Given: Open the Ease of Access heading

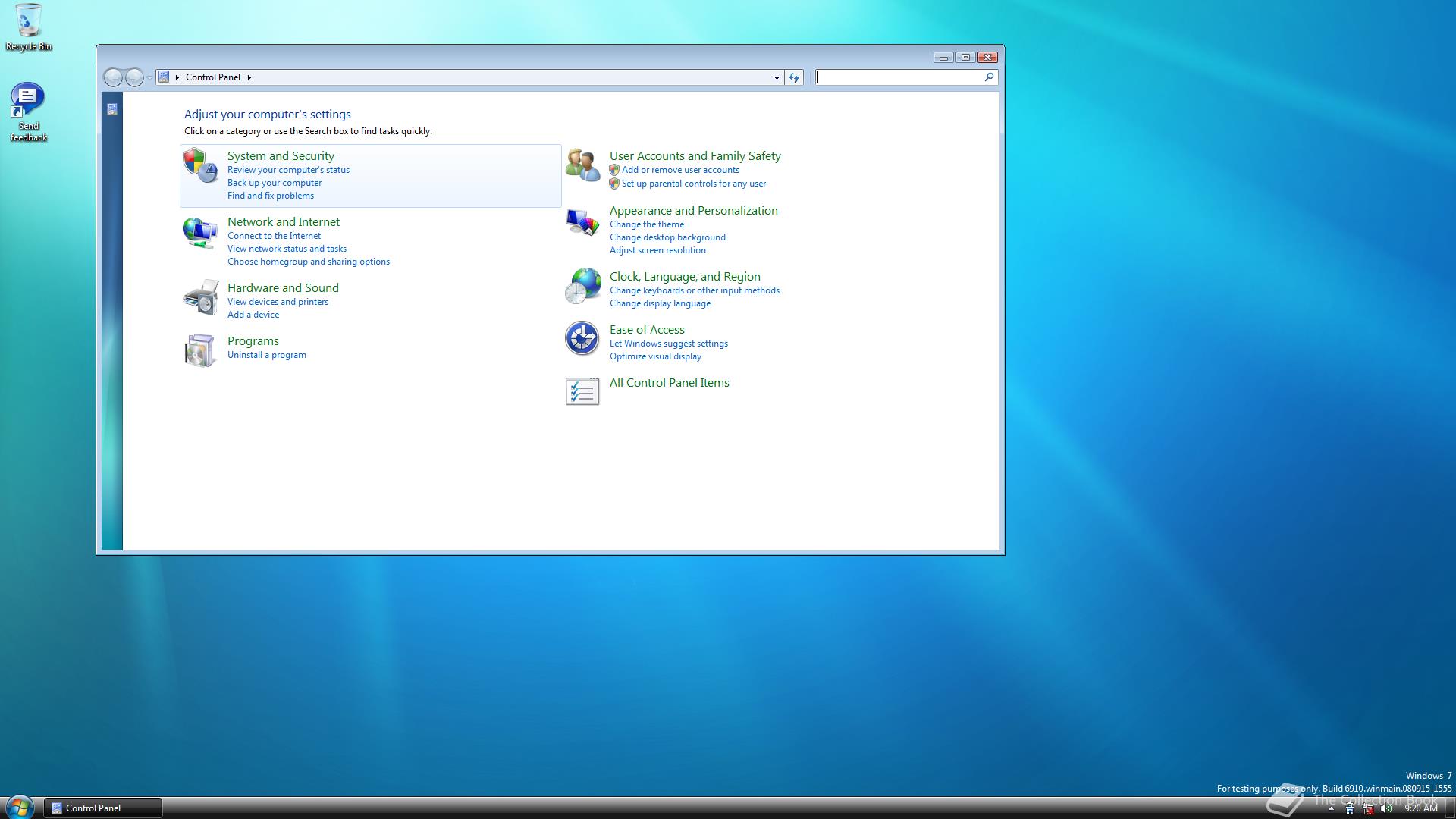Looking at the screenshot, I should click(x=647, y=329).
